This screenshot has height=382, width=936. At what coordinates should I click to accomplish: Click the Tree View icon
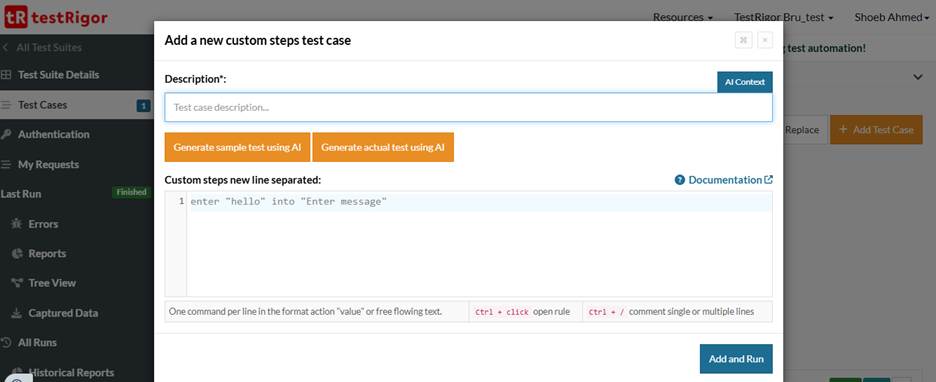pos(17,284)
